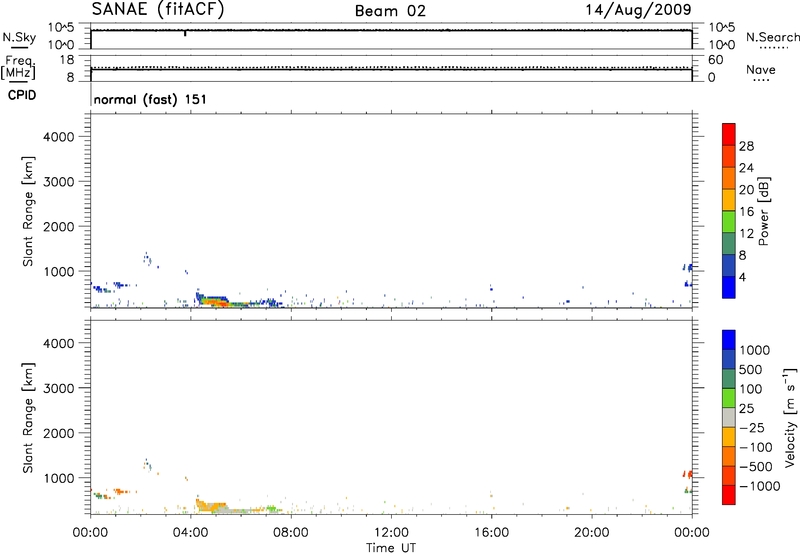The image size is (800, 554).
Task: Click the "16:00" time tick label
Action: [x=491, y=533]
